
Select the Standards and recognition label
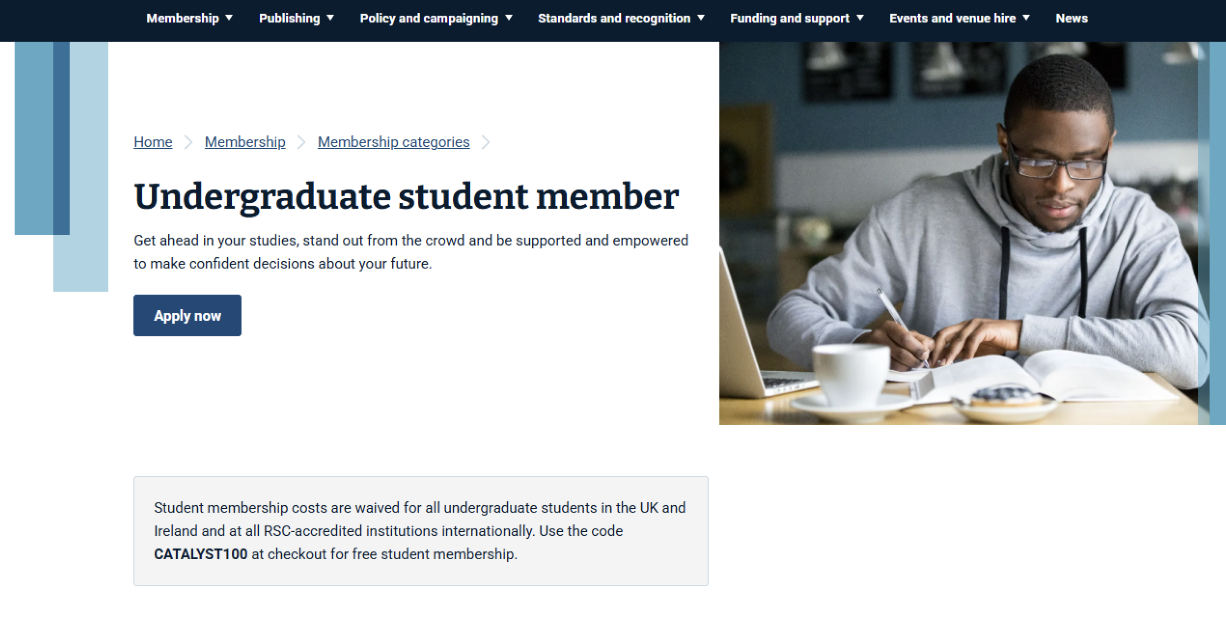coord(614,18)
